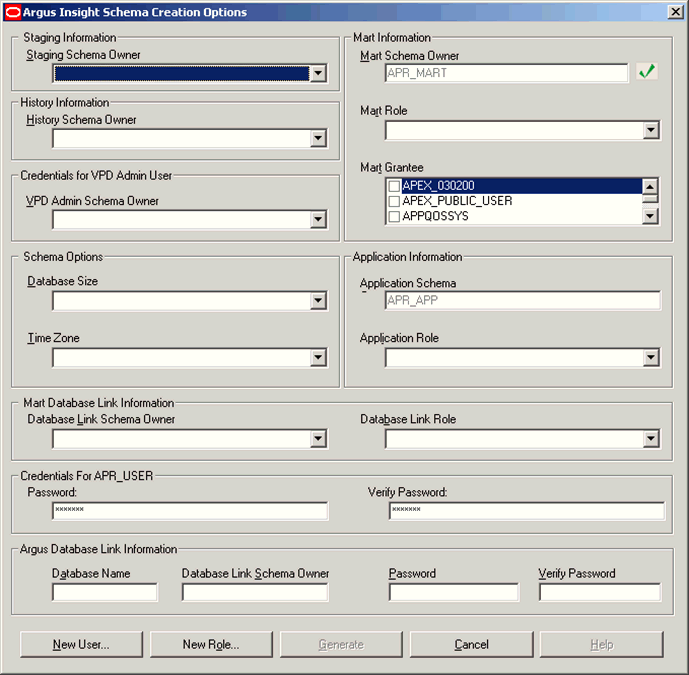Check the APPQOSSYS grantee checkbox
689x675 pixels.
point(394,216)
